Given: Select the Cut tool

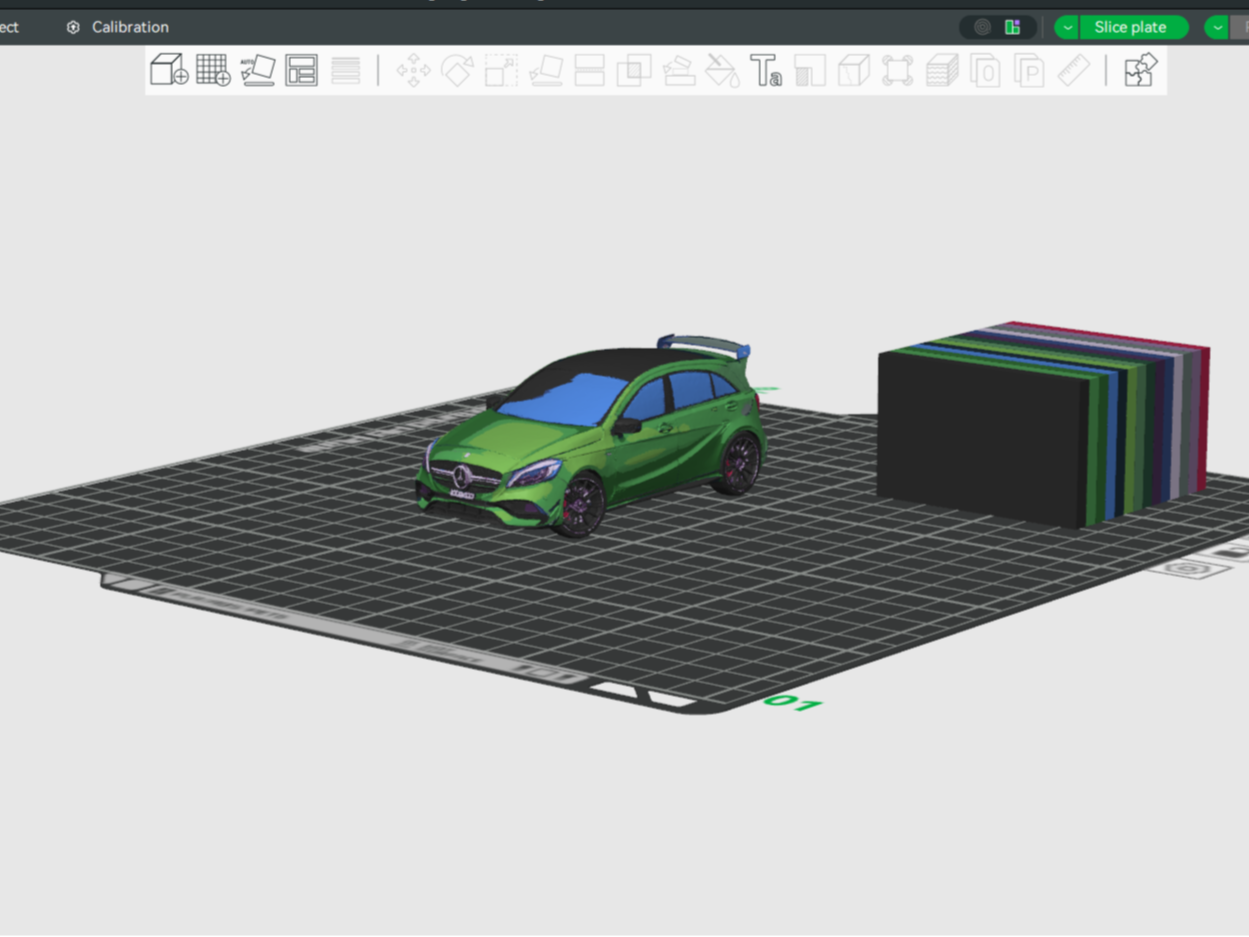Looking at the screenshot, I should [589, 70].
